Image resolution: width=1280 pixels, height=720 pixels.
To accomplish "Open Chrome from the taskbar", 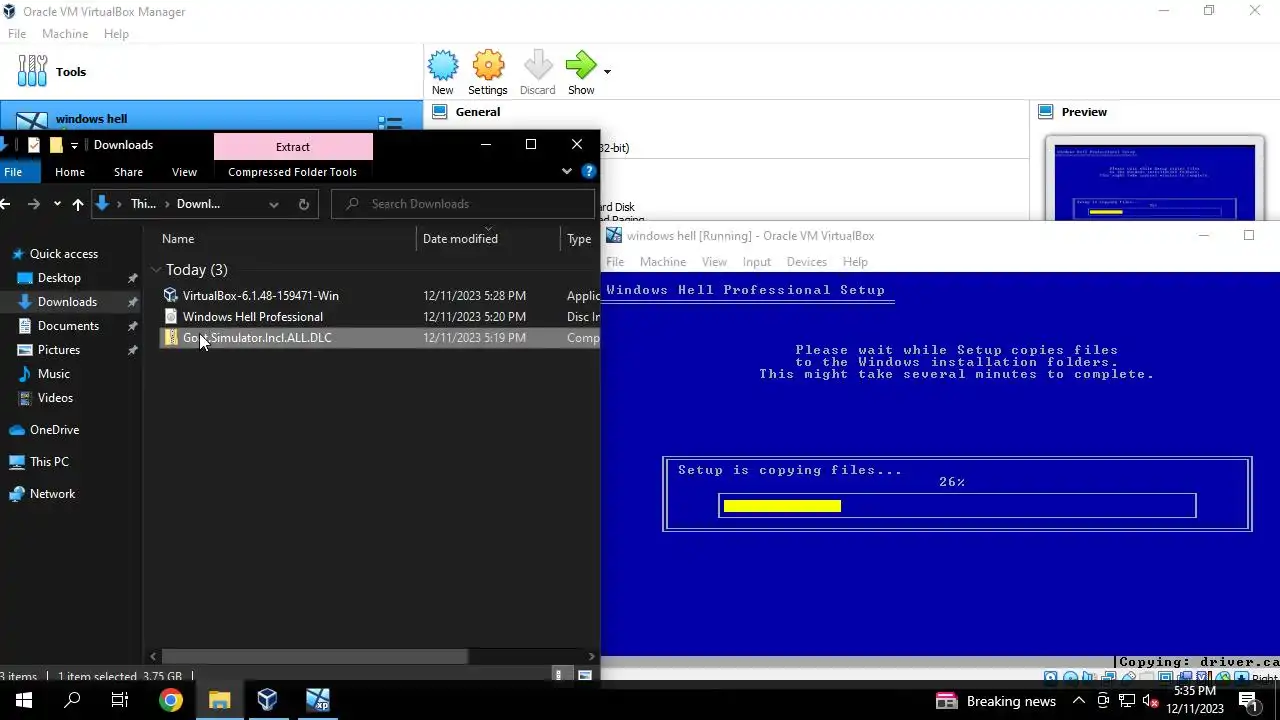I will click(x=171, y=700).
